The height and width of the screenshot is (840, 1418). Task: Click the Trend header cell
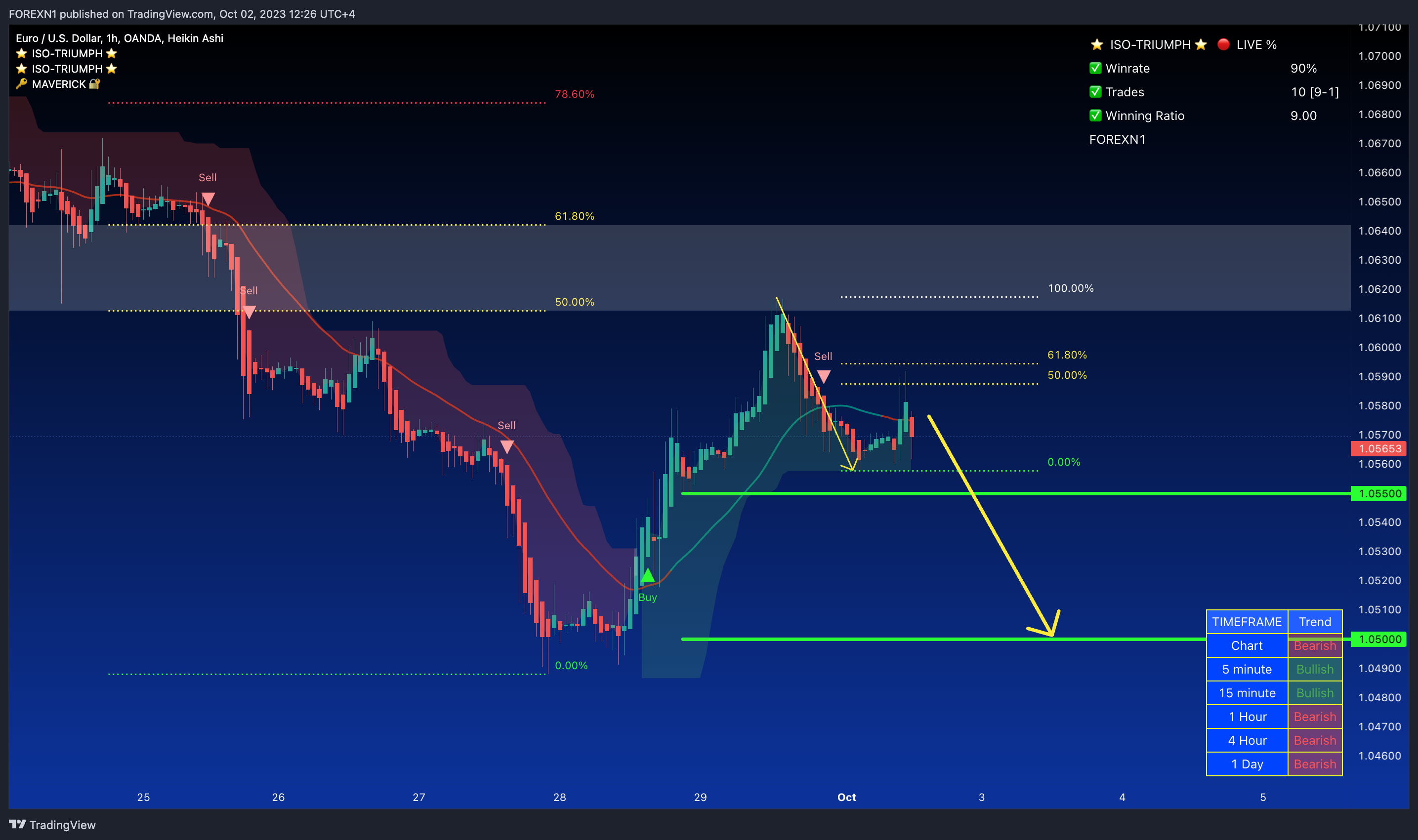pyautogui.click(x=1314, y=622)
